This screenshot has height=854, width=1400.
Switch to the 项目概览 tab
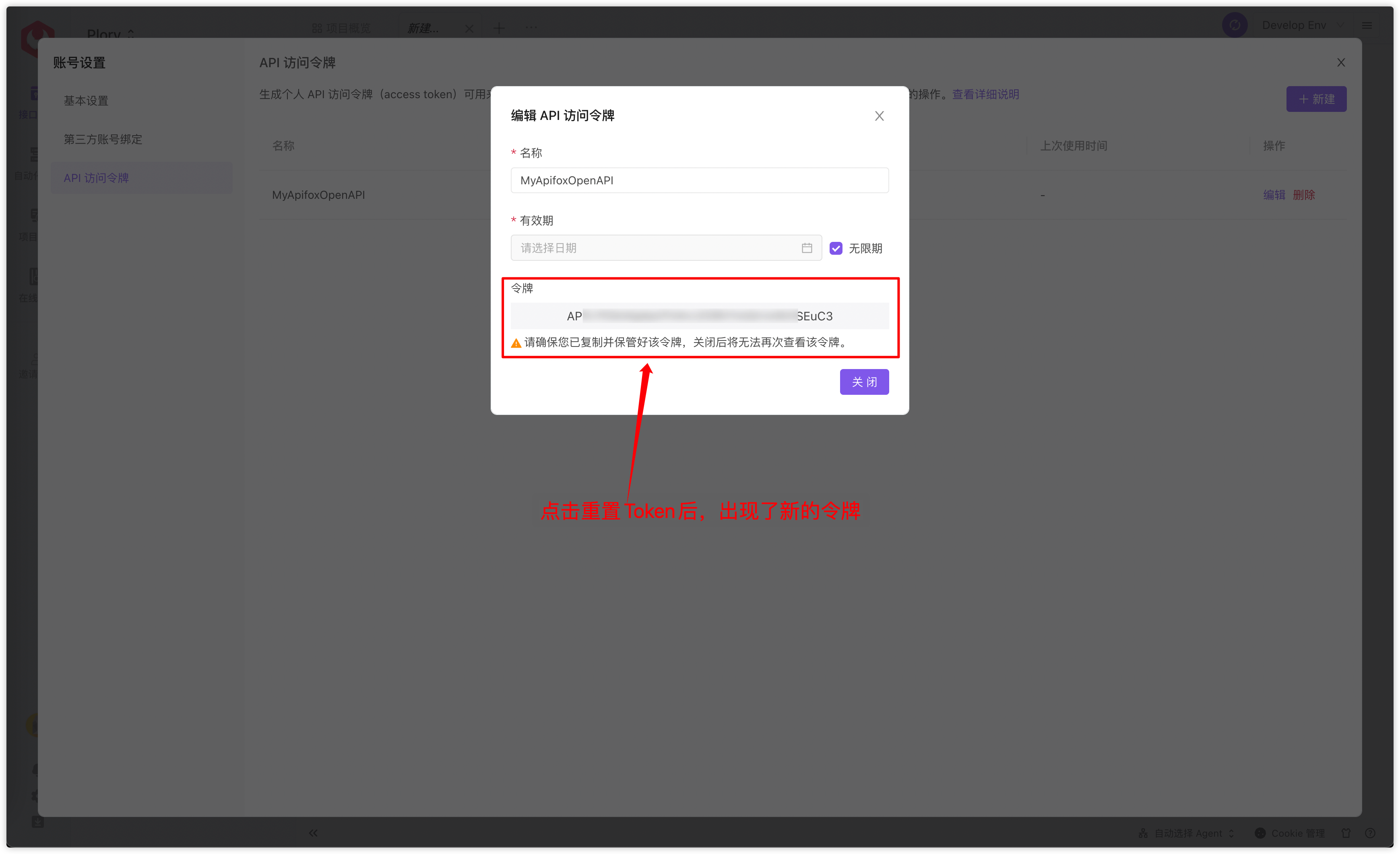click(x=341, y=29)
